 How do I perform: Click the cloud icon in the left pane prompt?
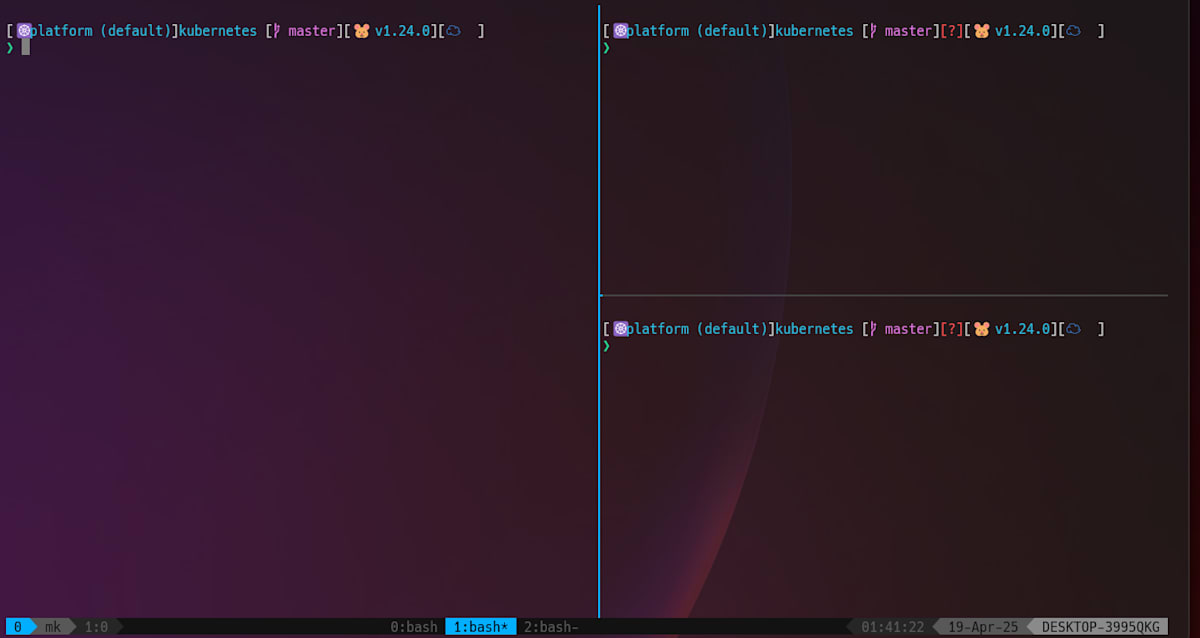click(x=451, y=30)
